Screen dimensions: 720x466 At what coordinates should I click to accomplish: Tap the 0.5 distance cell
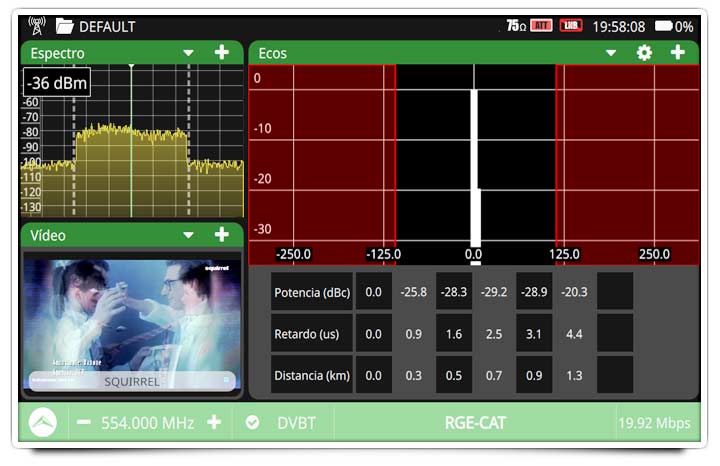coord(454,376)
